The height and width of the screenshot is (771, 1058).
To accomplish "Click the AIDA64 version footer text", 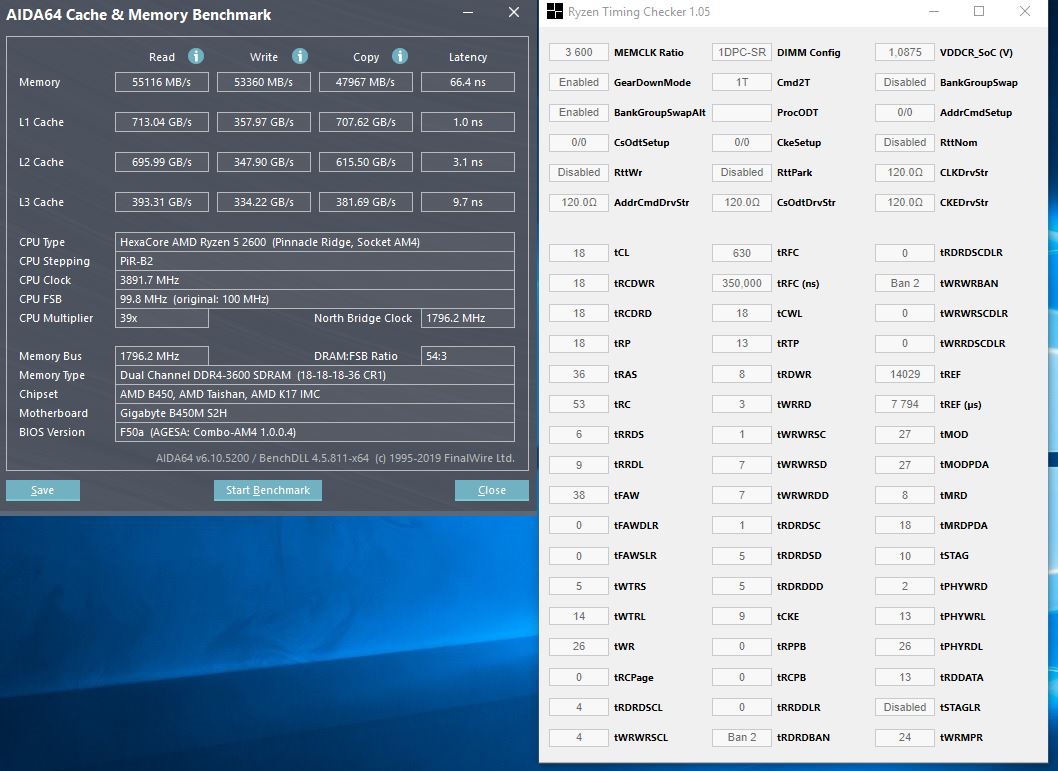I will point(335,458).
